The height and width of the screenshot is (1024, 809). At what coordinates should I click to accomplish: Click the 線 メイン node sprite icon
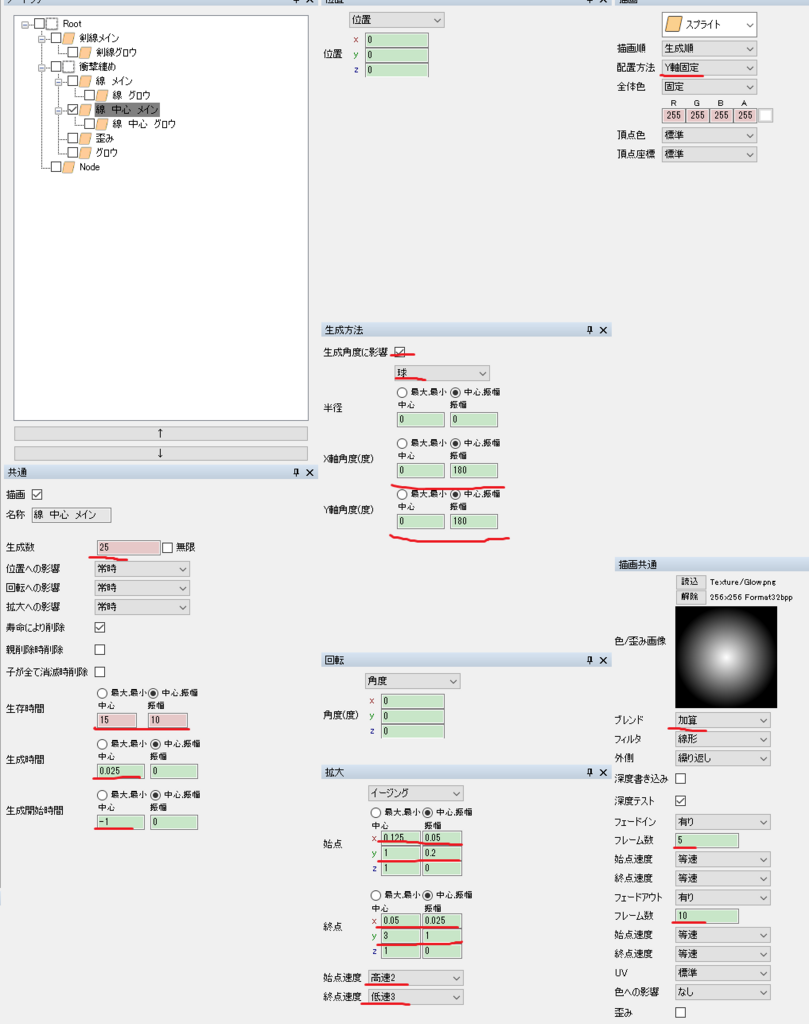coord(86,81)
